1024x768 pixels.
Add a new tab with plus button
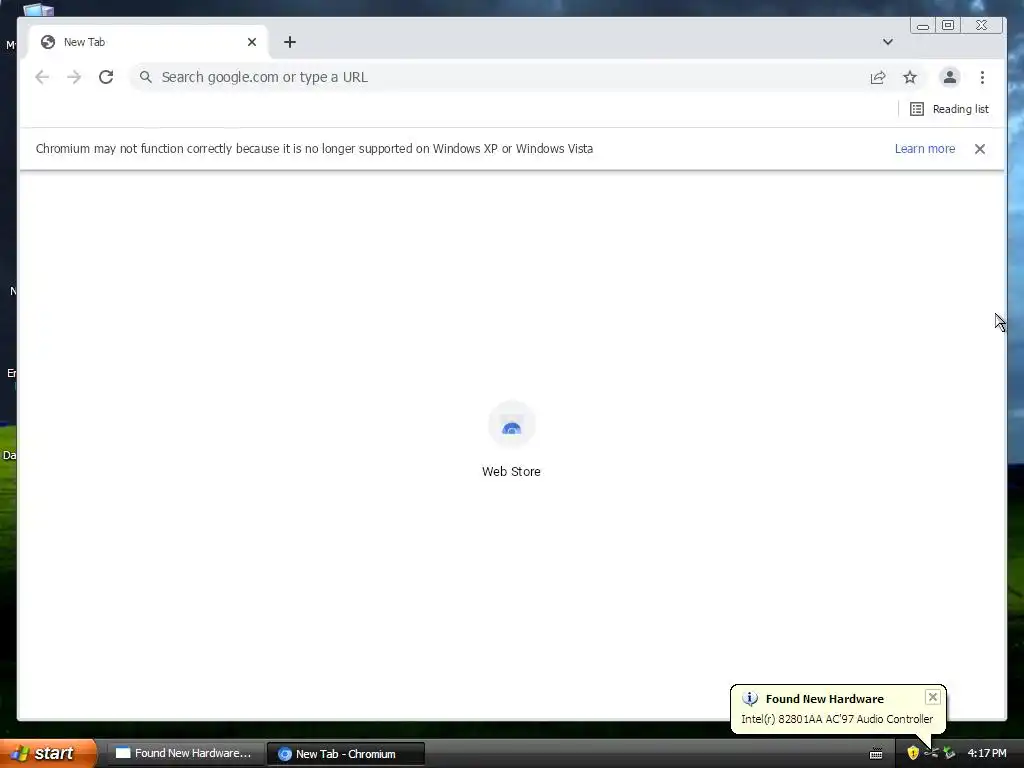point(290,42)
